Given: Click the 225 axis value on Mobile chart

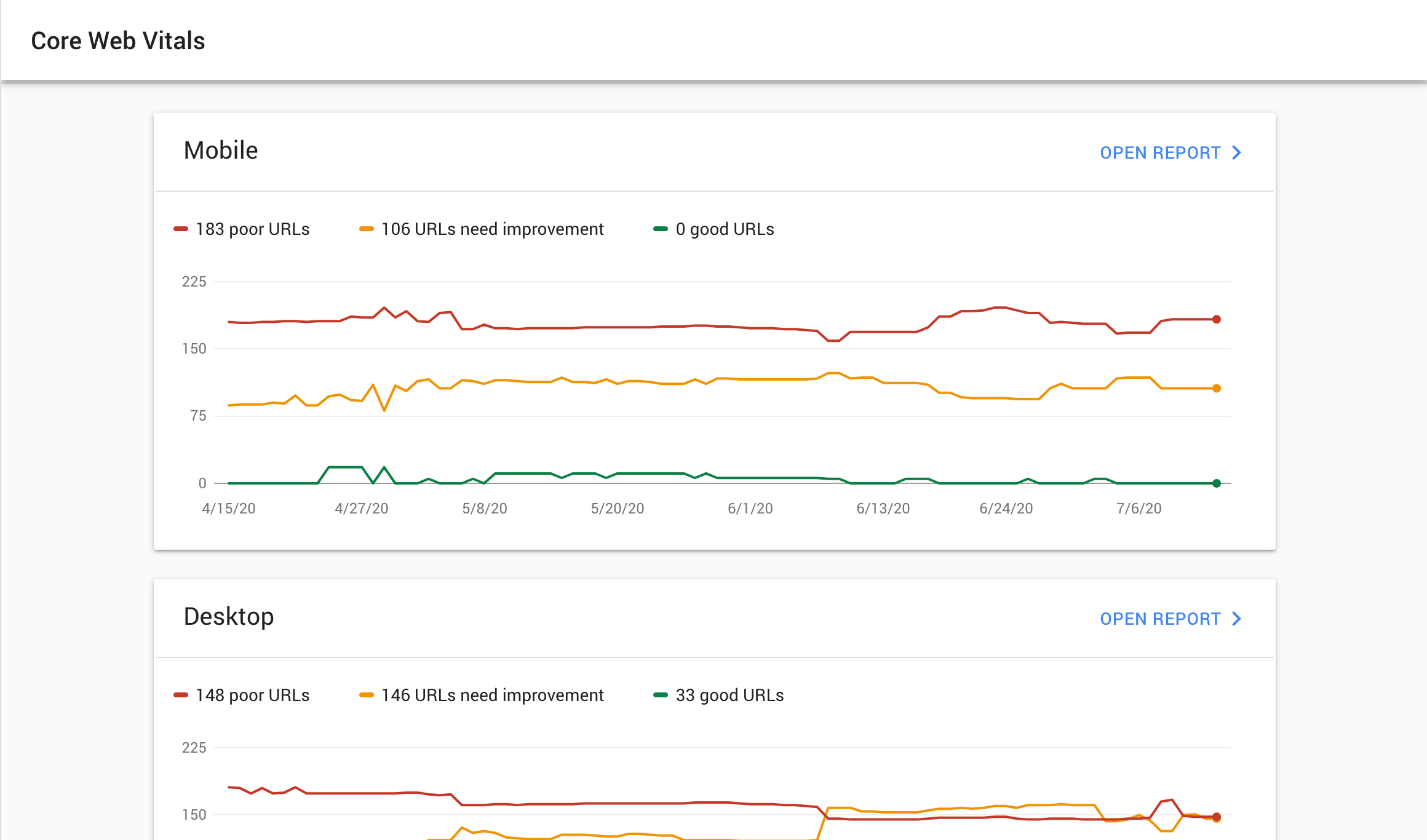Looking at the screenshot, I should [x=194, y=282].
